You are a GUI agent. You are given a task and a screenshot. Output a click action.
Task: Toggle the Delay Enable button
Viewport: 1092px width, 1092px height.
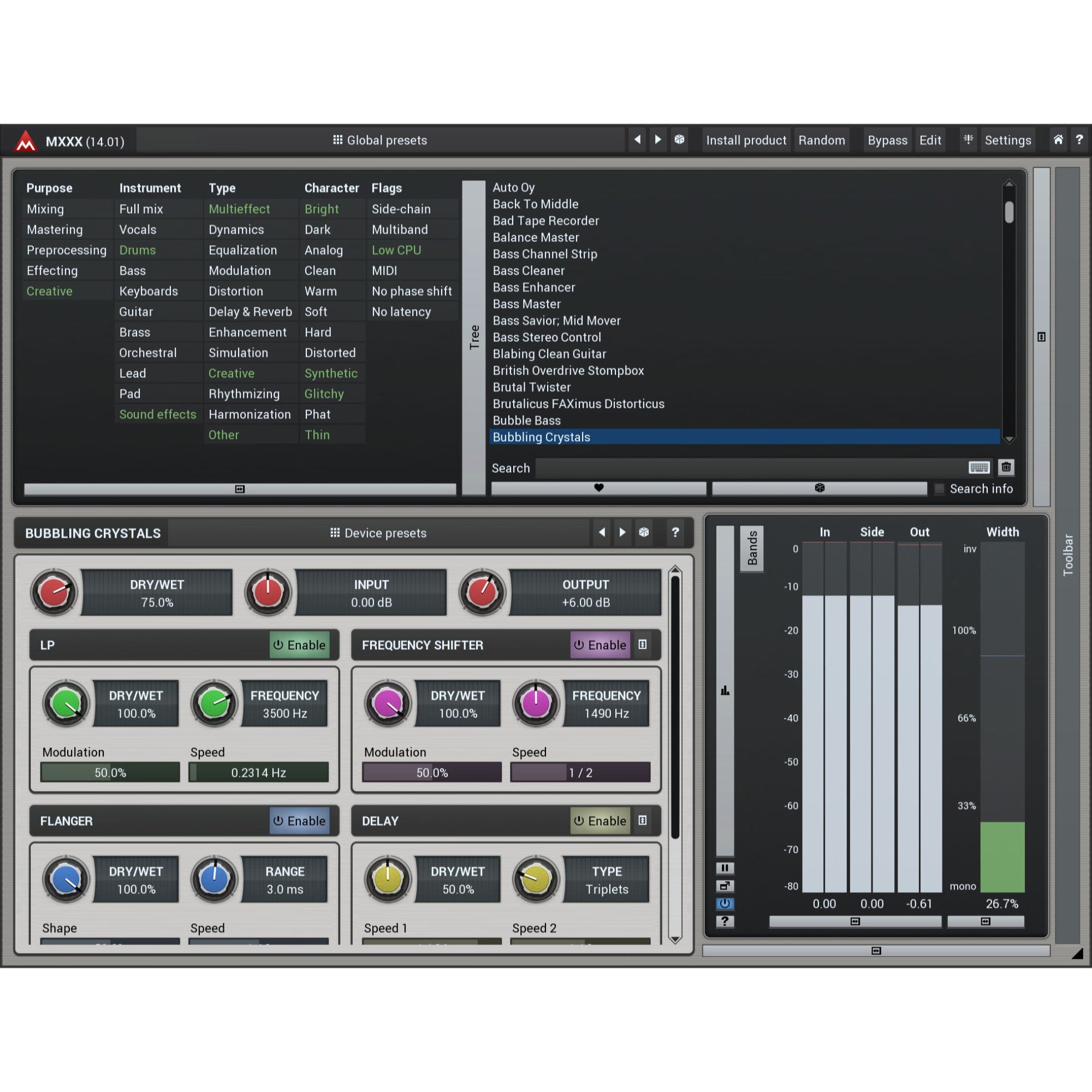600,821
